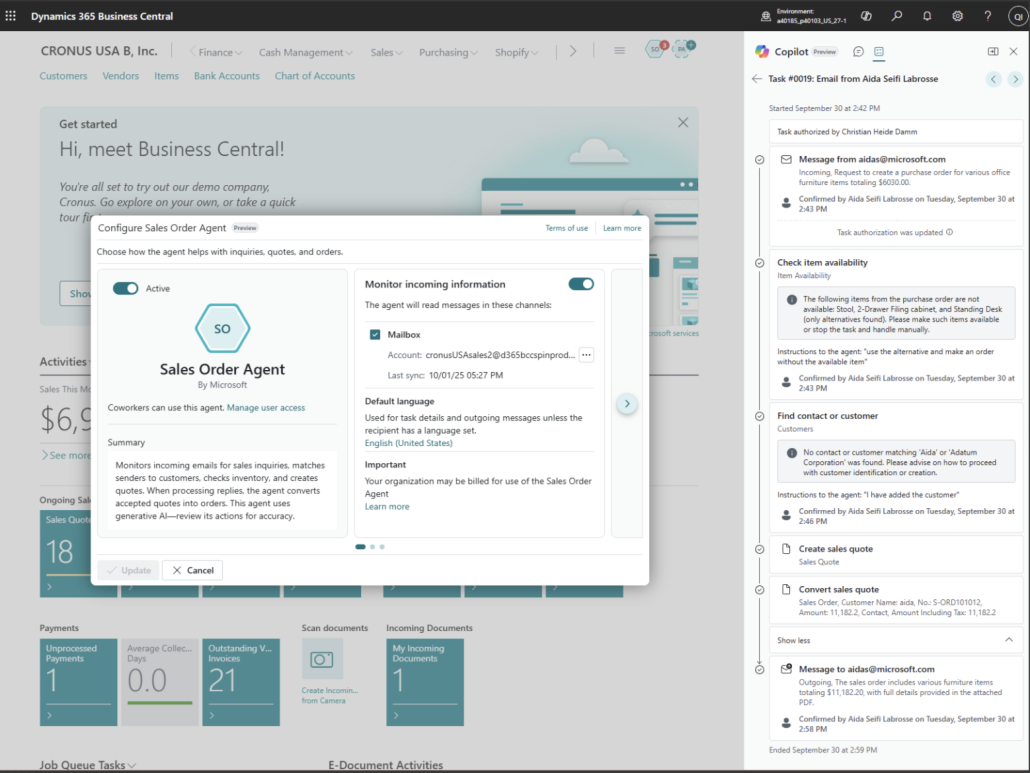Select the second page indicator dot
This screenshot has width=1030, height=773.
point(372,546)
